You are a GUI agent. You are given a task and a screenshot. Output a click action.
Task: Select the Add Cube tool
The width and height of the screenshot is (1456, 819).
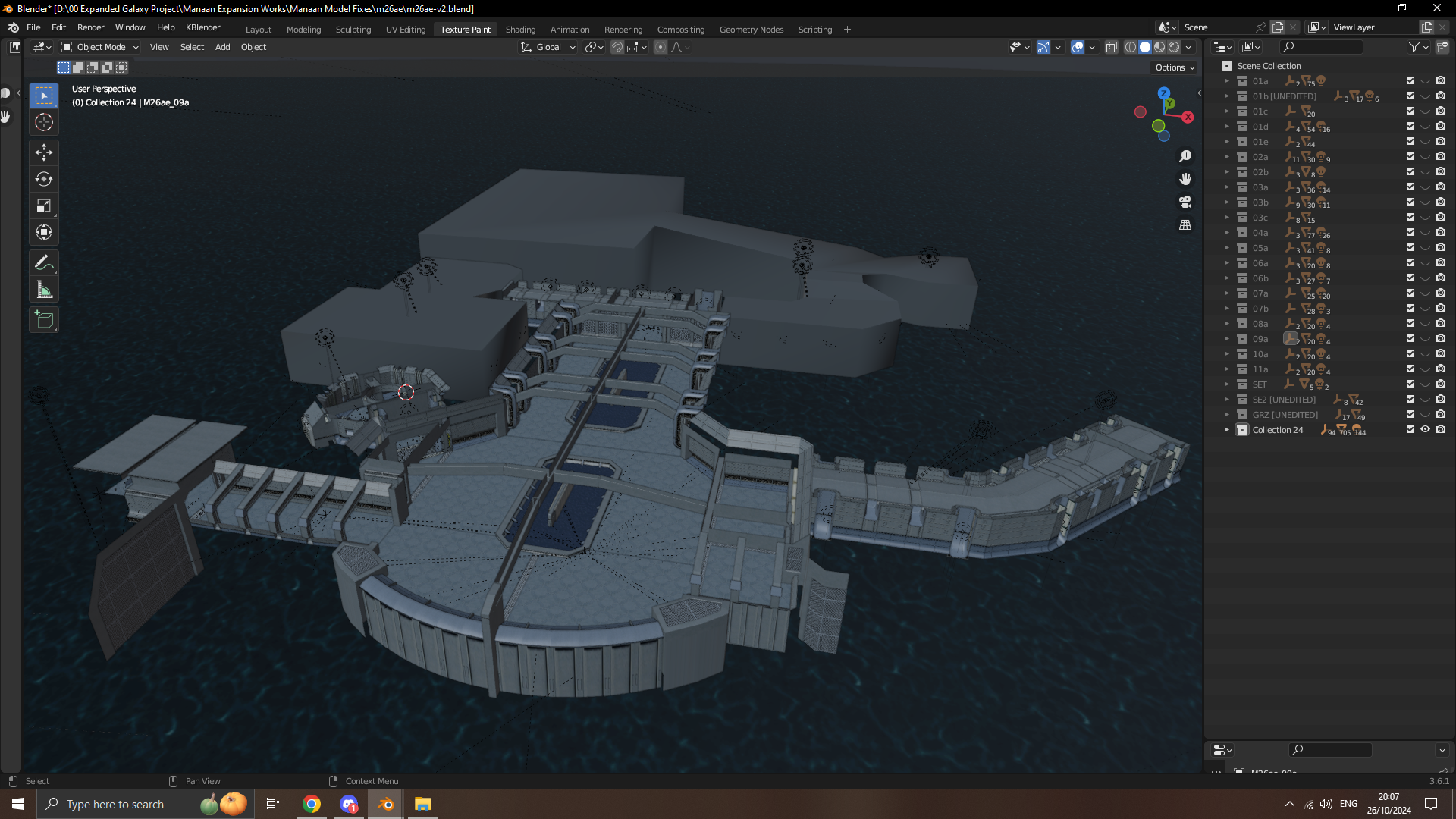pyautogui.click(x=44, y=320)
